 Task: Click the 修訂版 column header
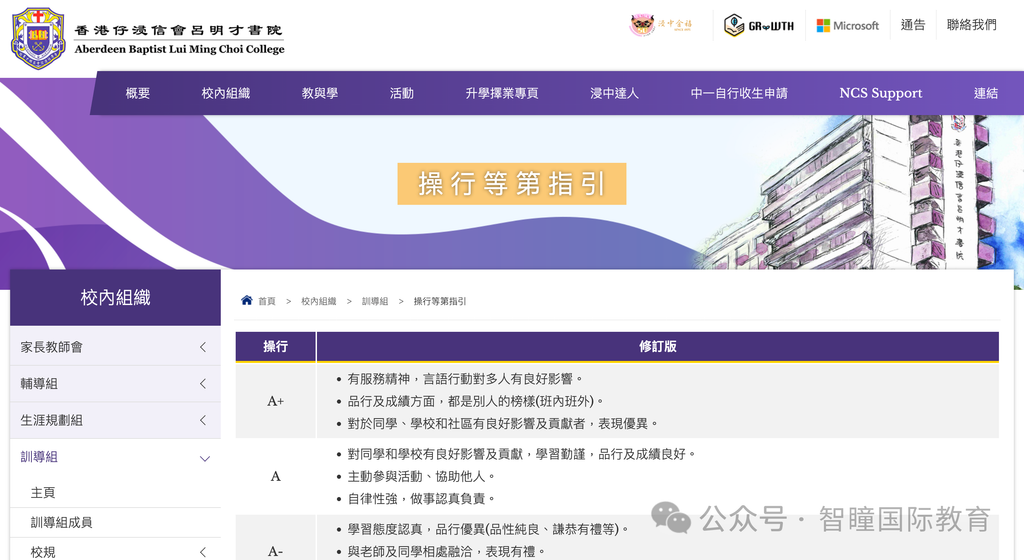658,347
